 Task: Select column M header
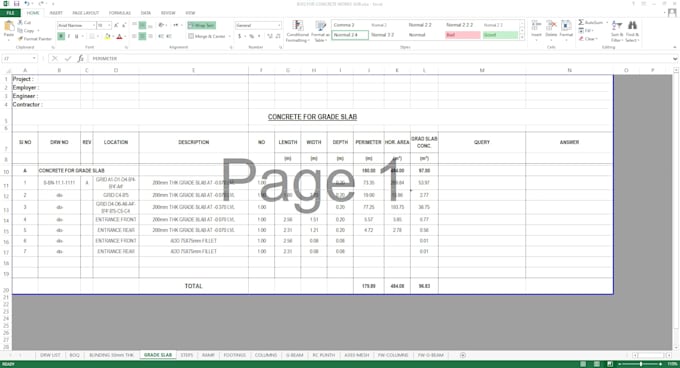pos(482,70)
